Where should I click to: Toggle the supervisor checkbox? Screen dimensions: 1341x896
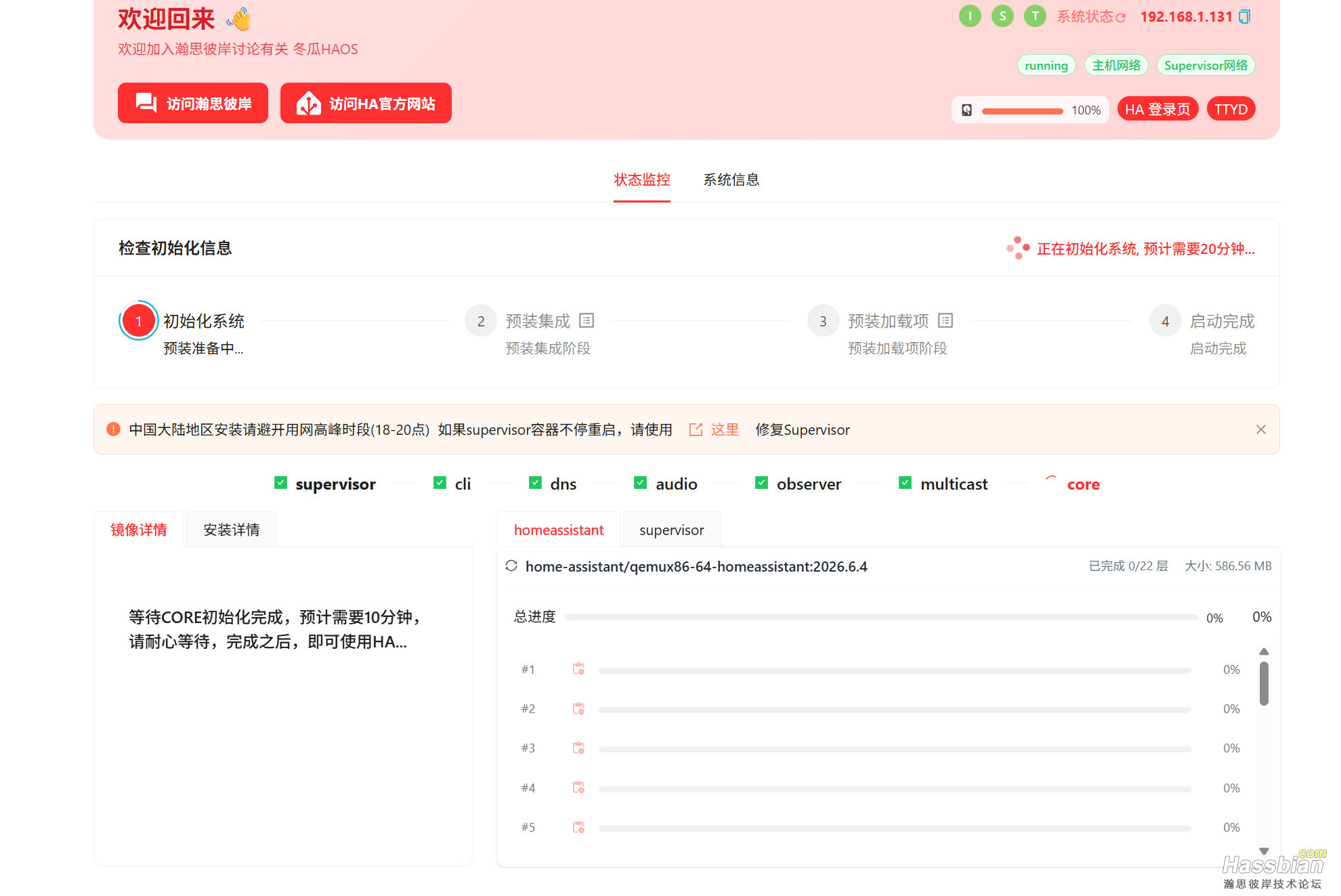[x=280, y=483]
